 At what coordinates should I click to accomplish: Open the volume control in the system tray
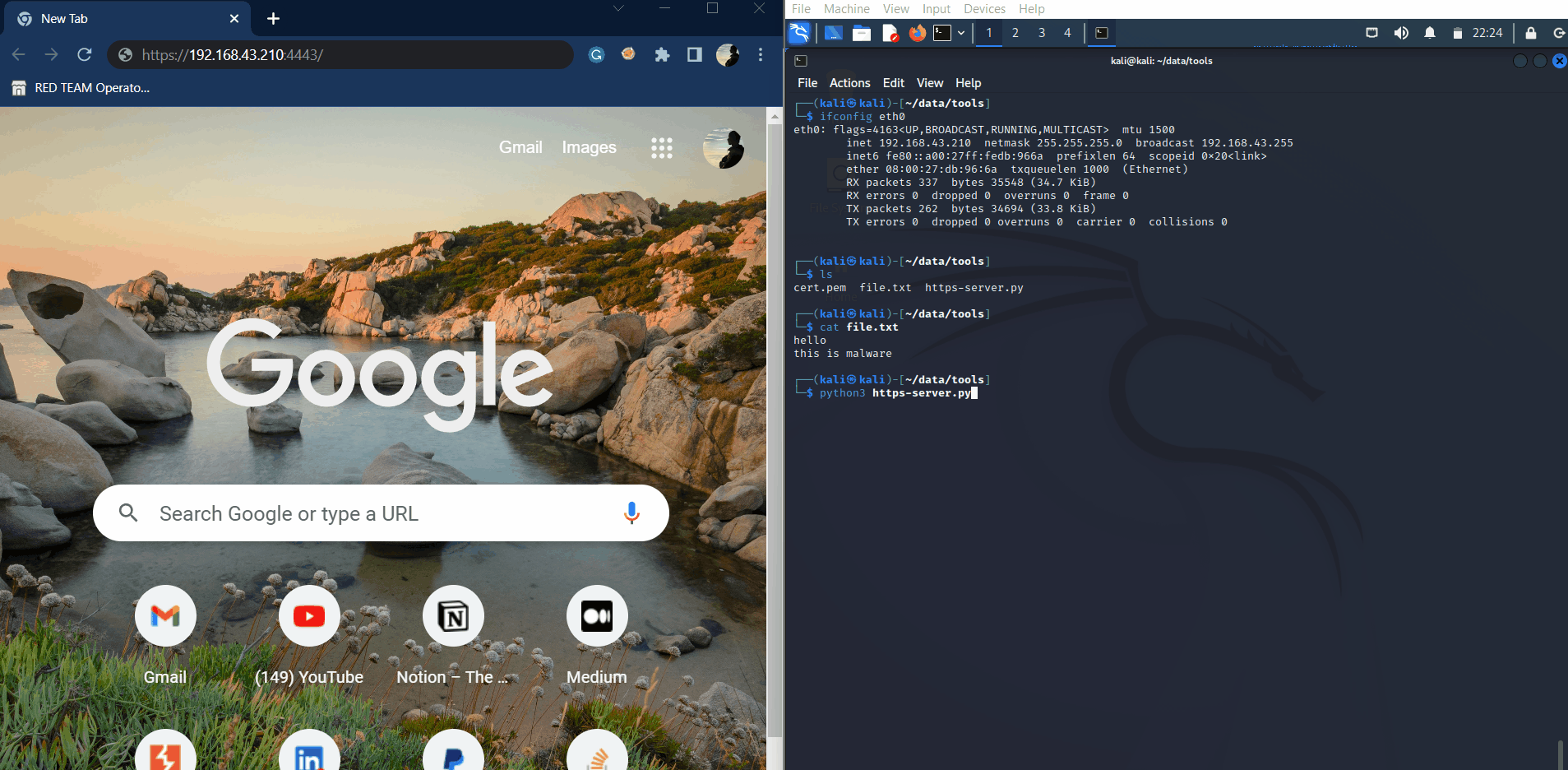coord(1402,33)
